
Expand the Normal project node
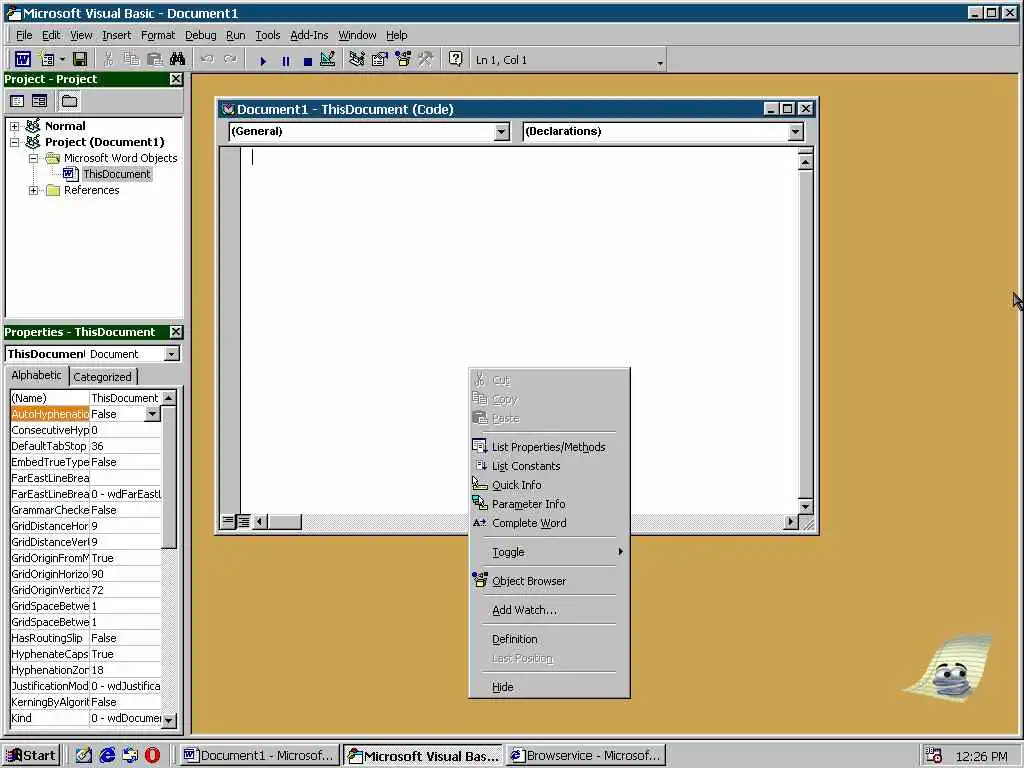coord(15,126)
